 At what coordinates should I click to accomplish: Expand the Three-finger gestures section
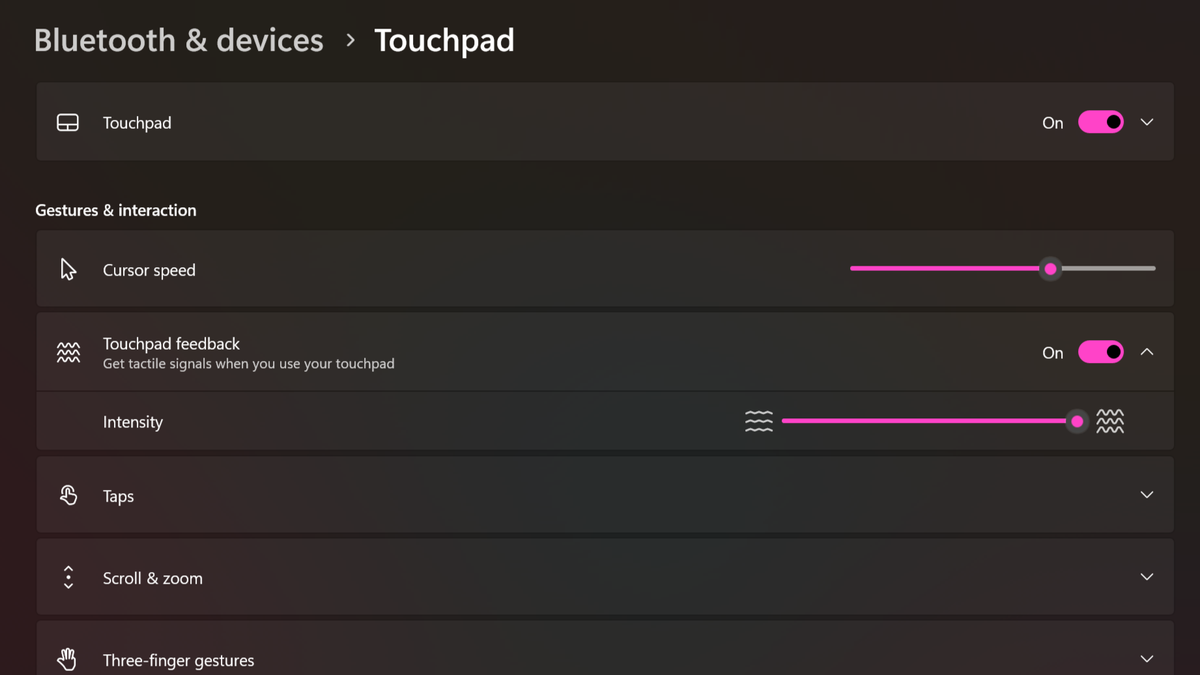tap(1146, 659)
